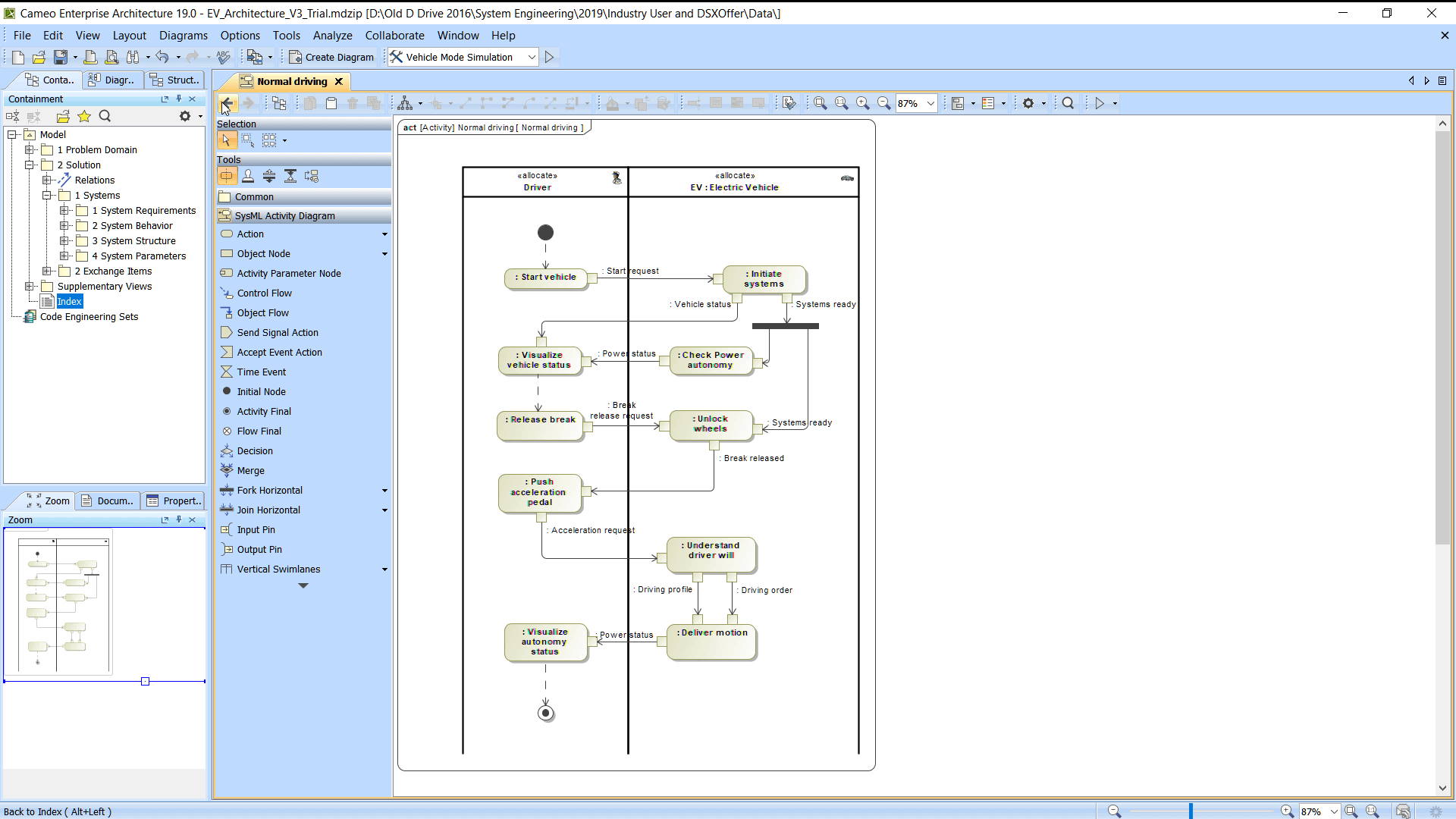
Task: Click the back-to-Index arrow icon
Action: 227,103
